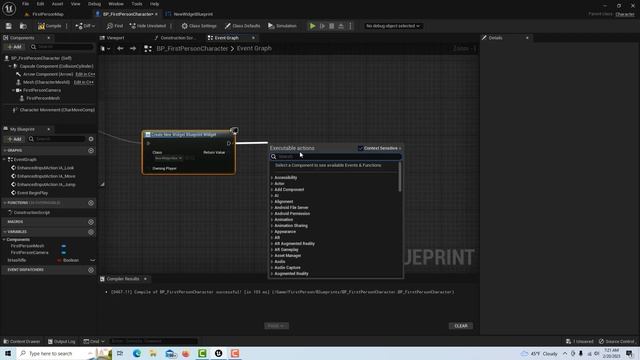The height and width of the screenshot is (360, 640).
Task: Open the play options three-dot menu
Action: coord(350,26)
